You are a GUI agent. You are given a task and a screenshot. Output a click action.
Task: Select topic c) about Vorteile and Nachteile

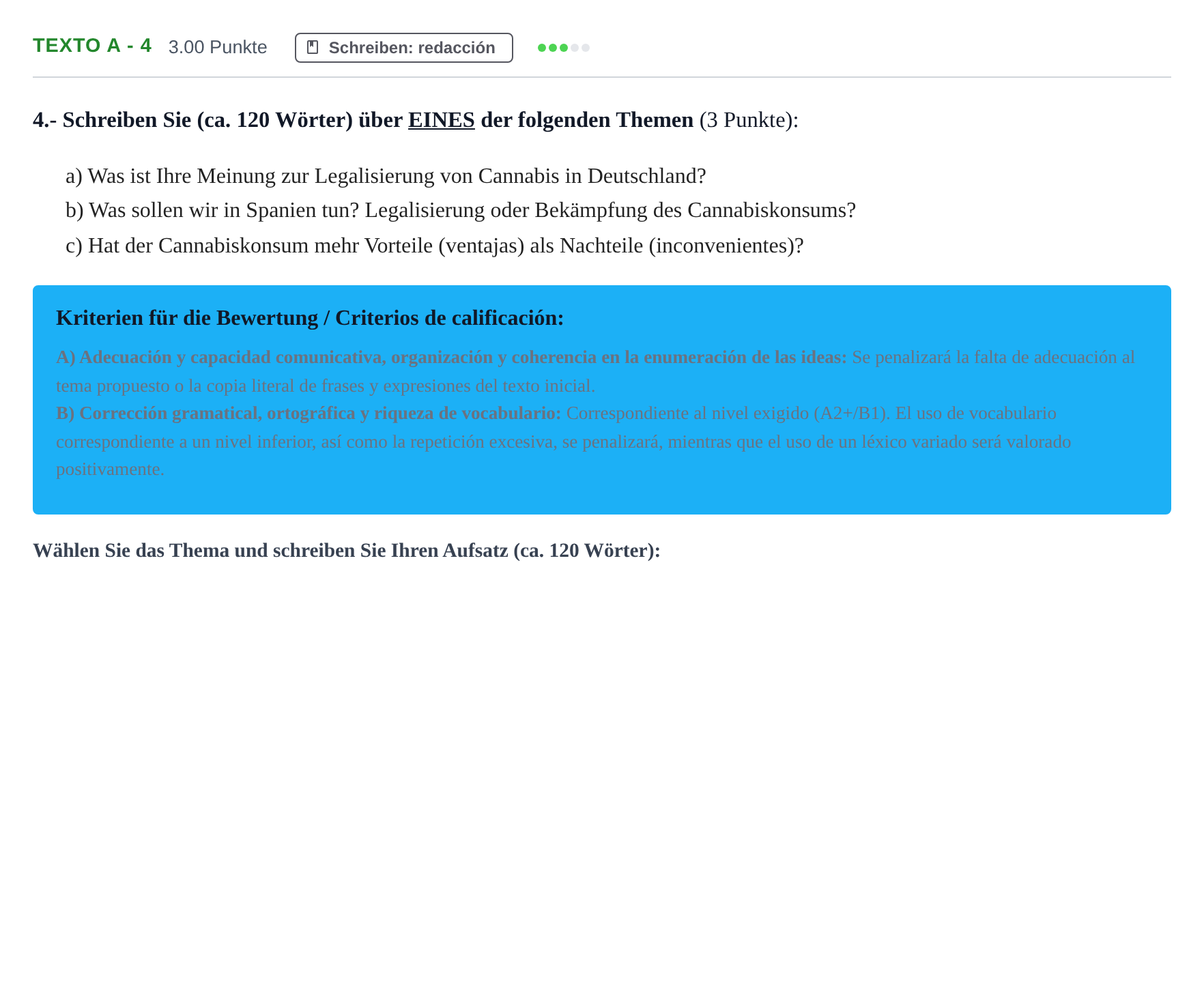[435, 246]
